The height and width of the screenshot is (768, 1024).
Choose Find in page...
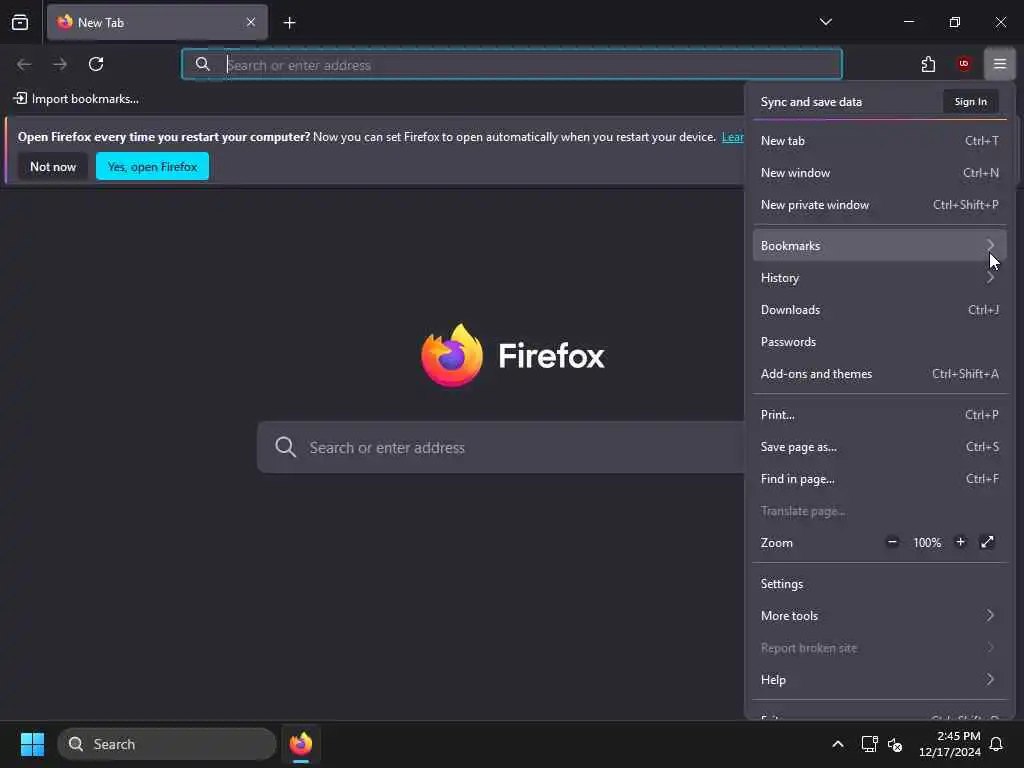[879, 479]
